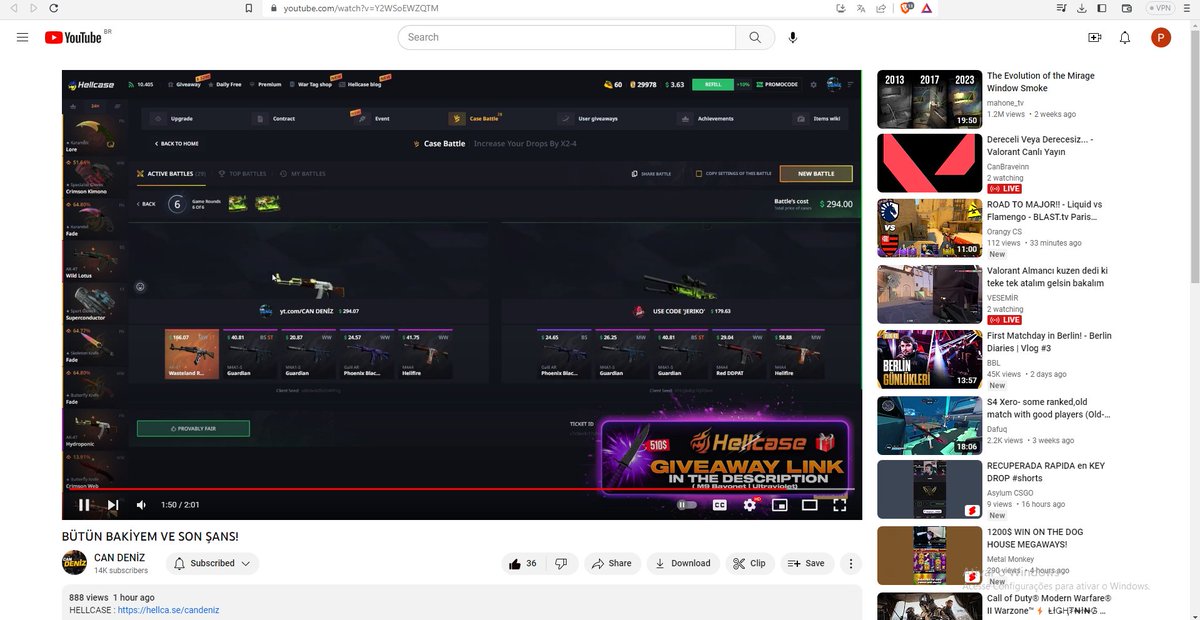1200x620 pixels.
Task: Click the mahone_tv channel name
Action: 1005,102
